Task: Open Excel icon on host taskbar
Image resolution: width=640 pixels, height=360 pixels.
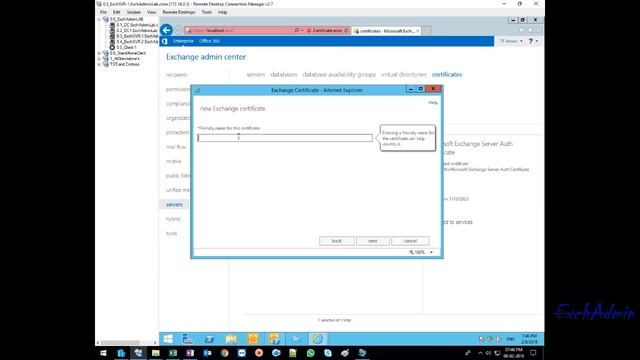Action: tap(173, 353)
